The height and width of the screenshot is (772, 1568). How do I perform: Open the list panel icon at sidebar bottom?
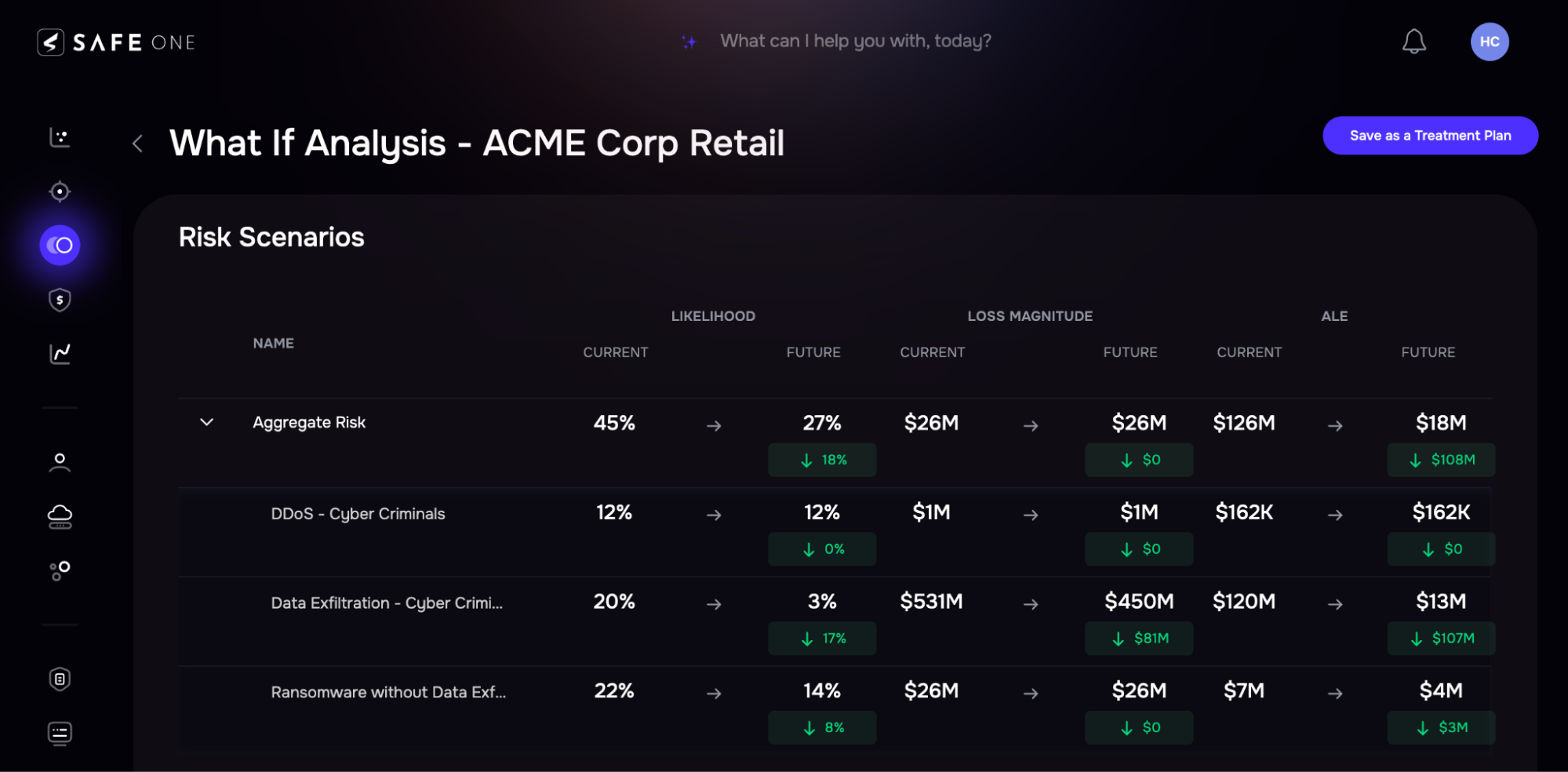(60, 733)
